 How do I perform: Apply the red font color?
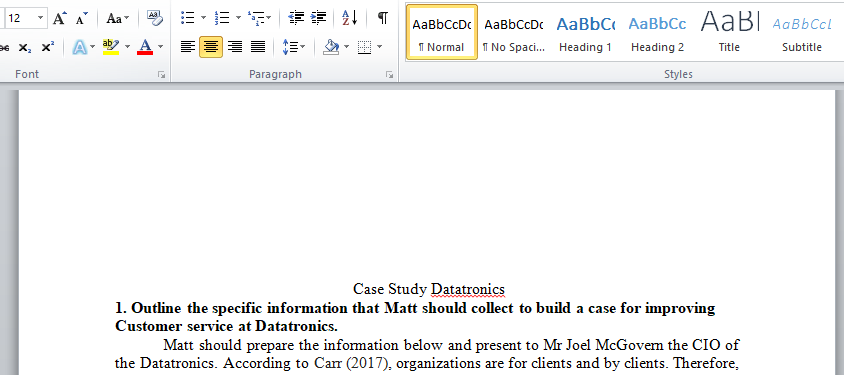tap(145, 47)
